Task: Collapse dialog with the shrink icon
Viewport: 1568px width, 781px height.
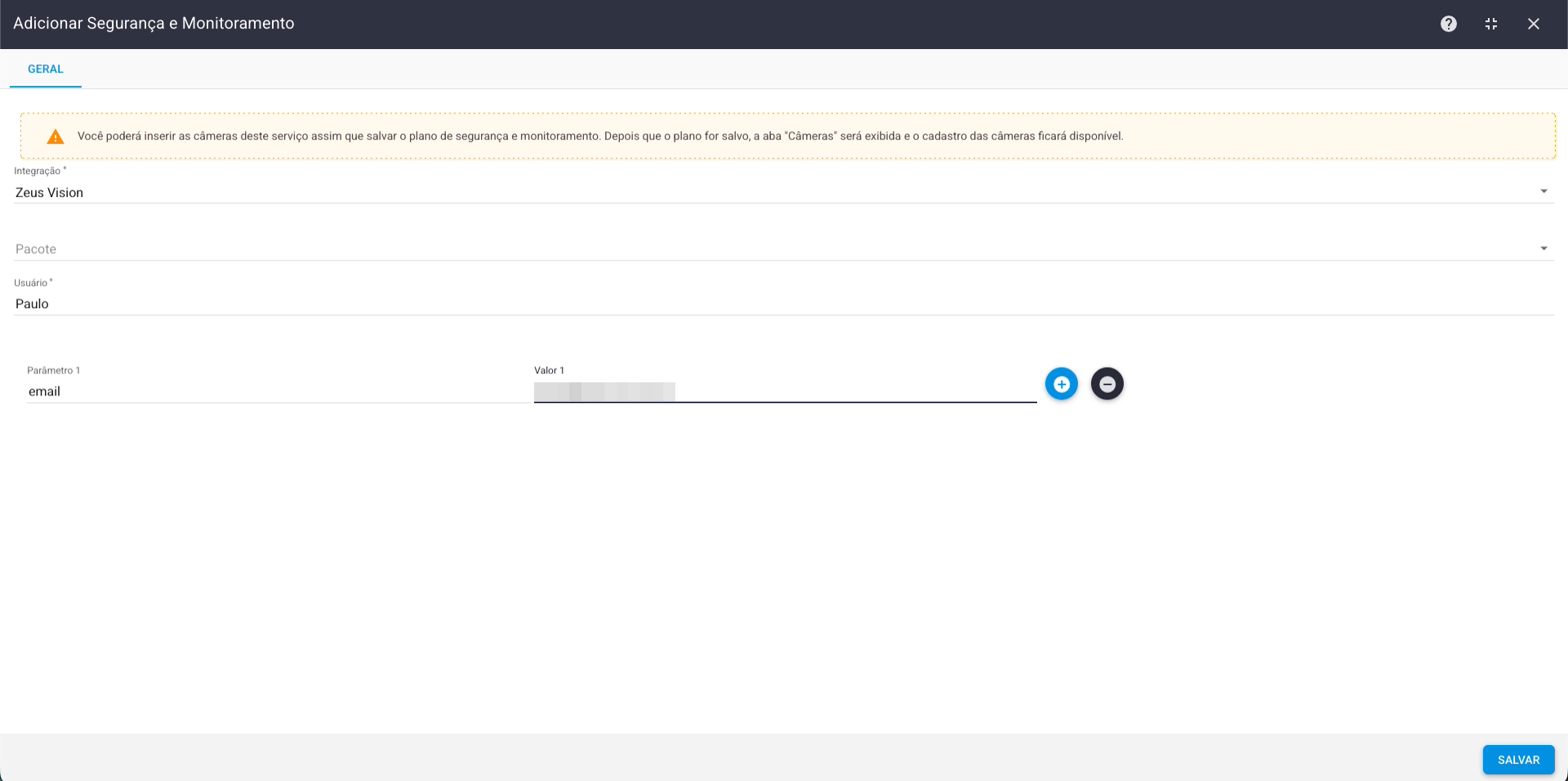Action: click(x=1490, y=24)
